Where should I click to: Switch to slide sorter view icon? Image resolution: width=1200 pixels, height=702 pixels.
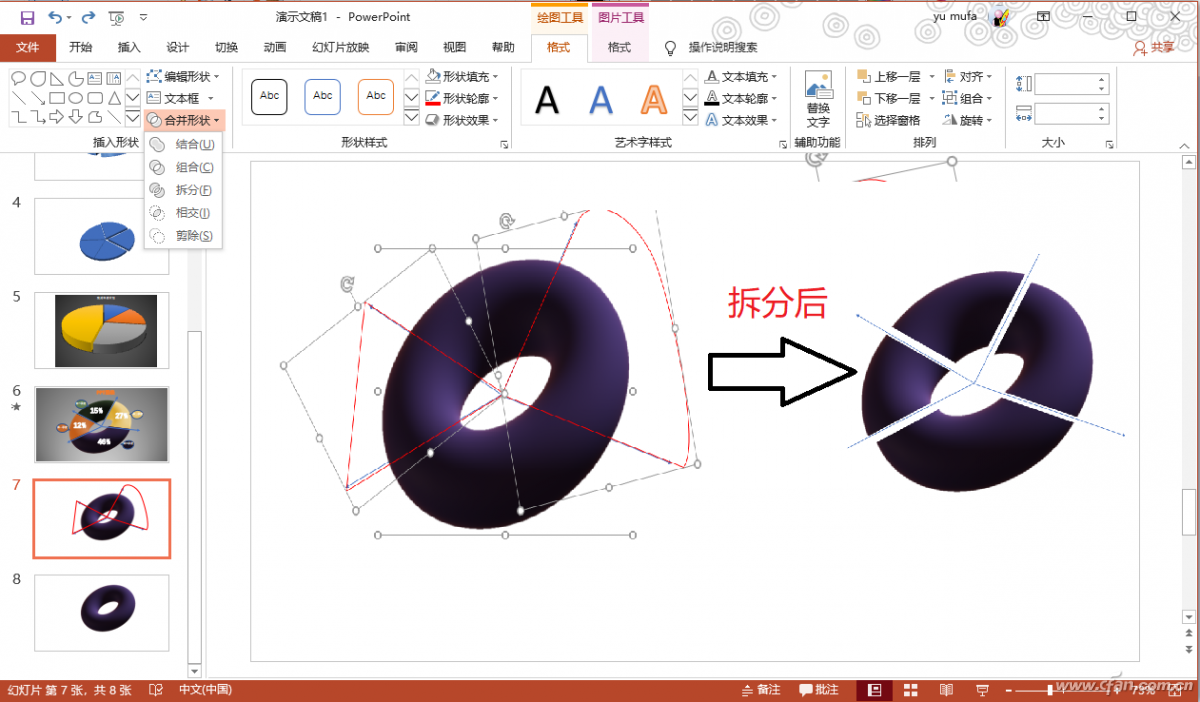911,690
